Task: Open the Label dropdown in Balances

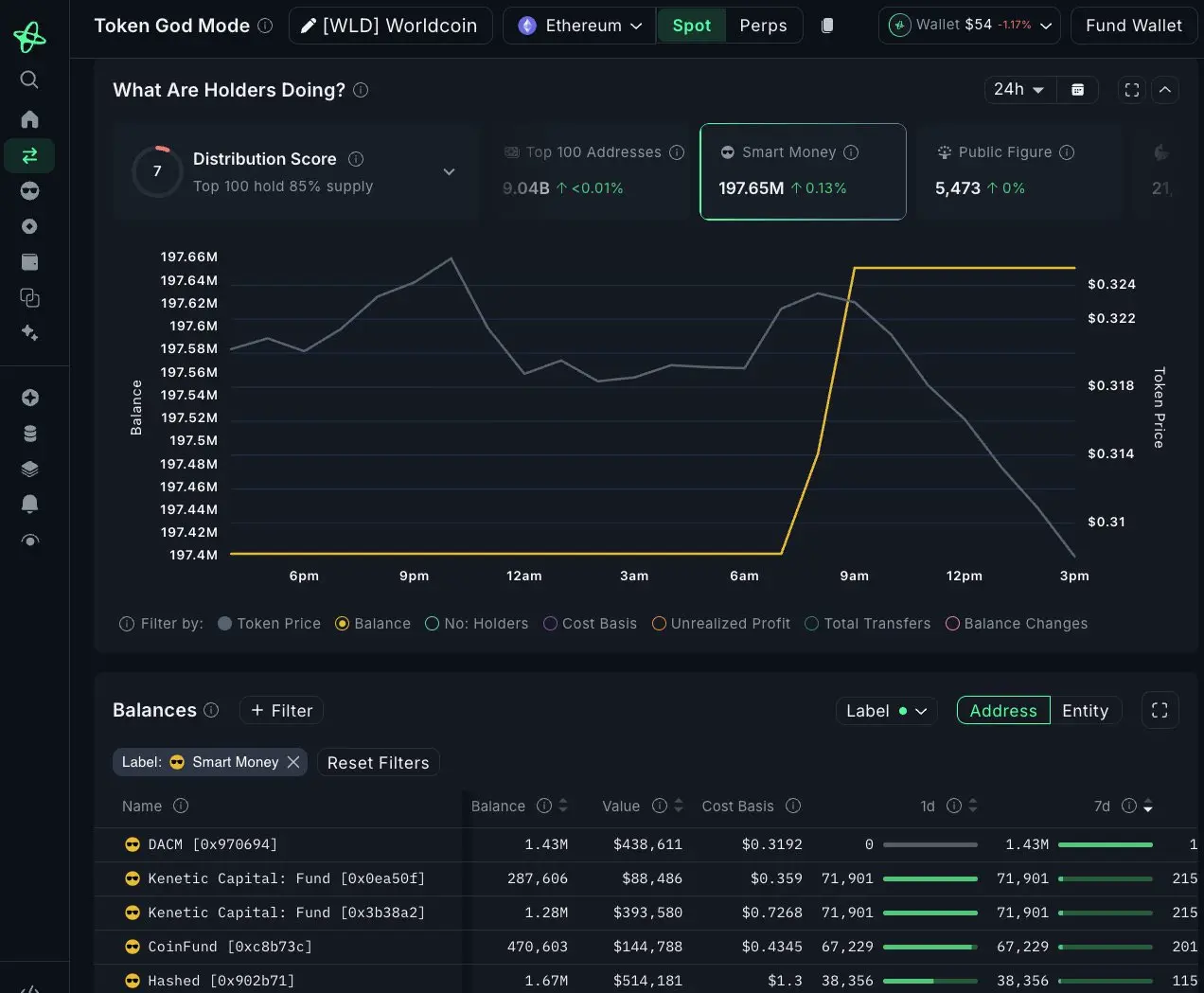Action: pyautogui.click(x=886, y=711)
